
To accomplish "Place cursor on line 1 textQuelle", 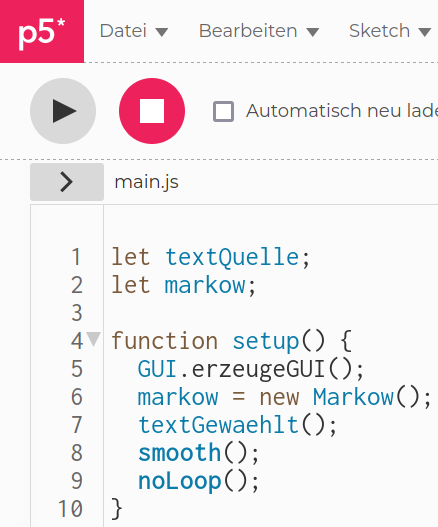I will point(232,257).
